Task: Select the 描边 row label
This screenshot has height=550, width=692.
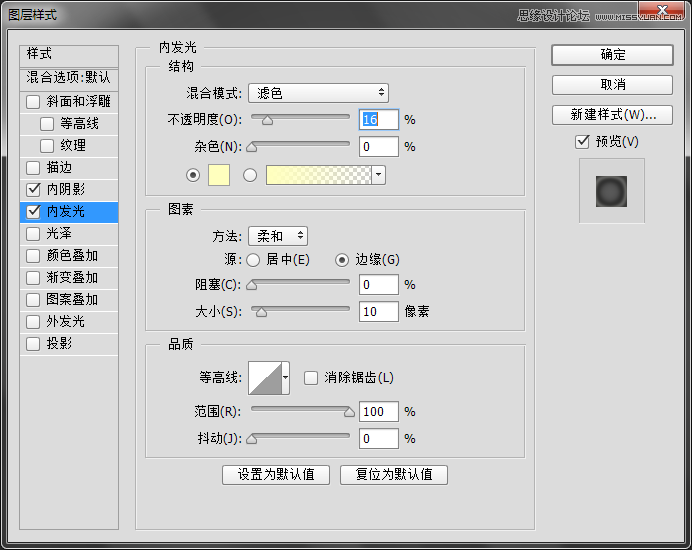Action: 59,167
